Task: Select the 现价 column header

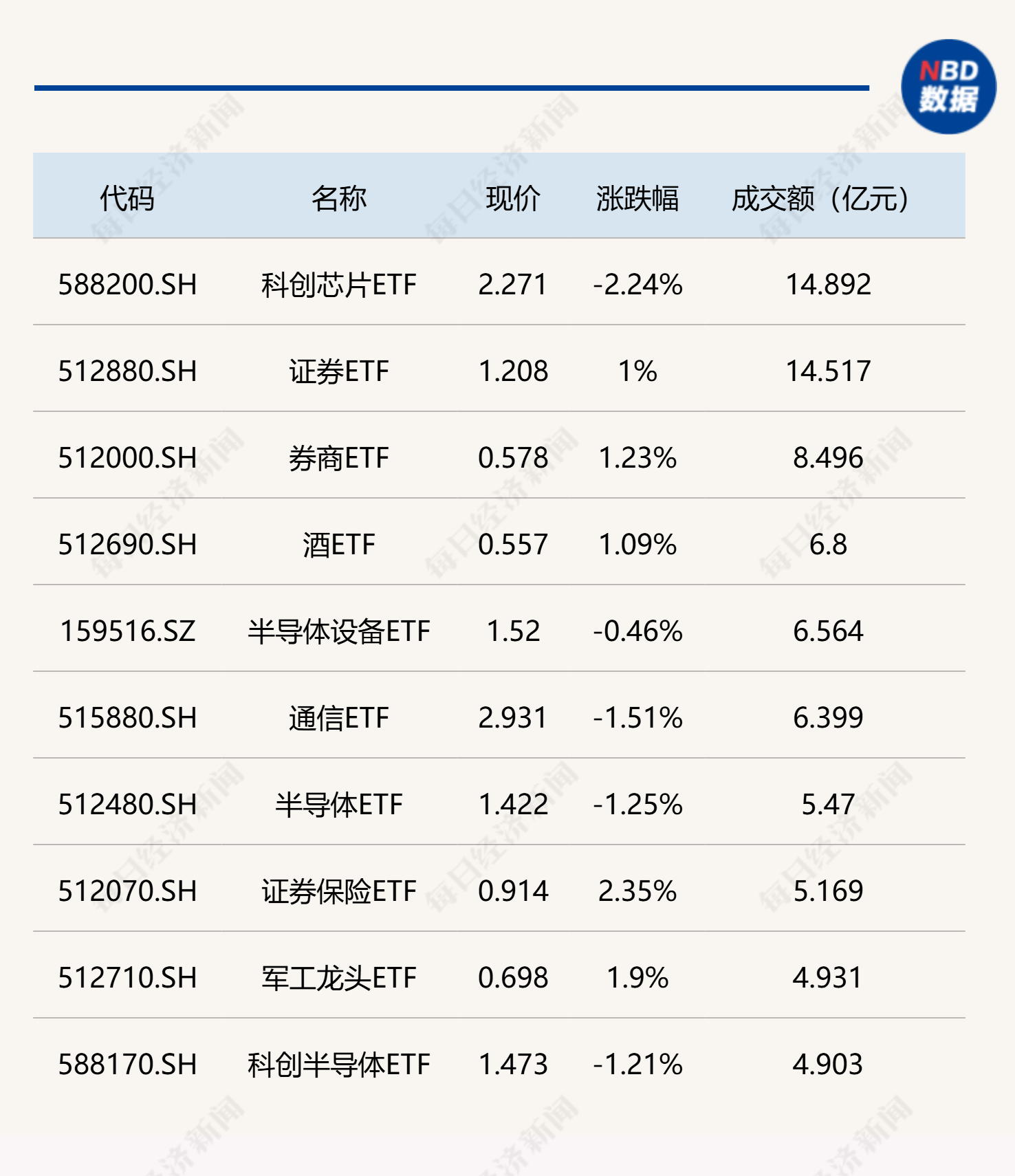Action: tap(513, 199)
